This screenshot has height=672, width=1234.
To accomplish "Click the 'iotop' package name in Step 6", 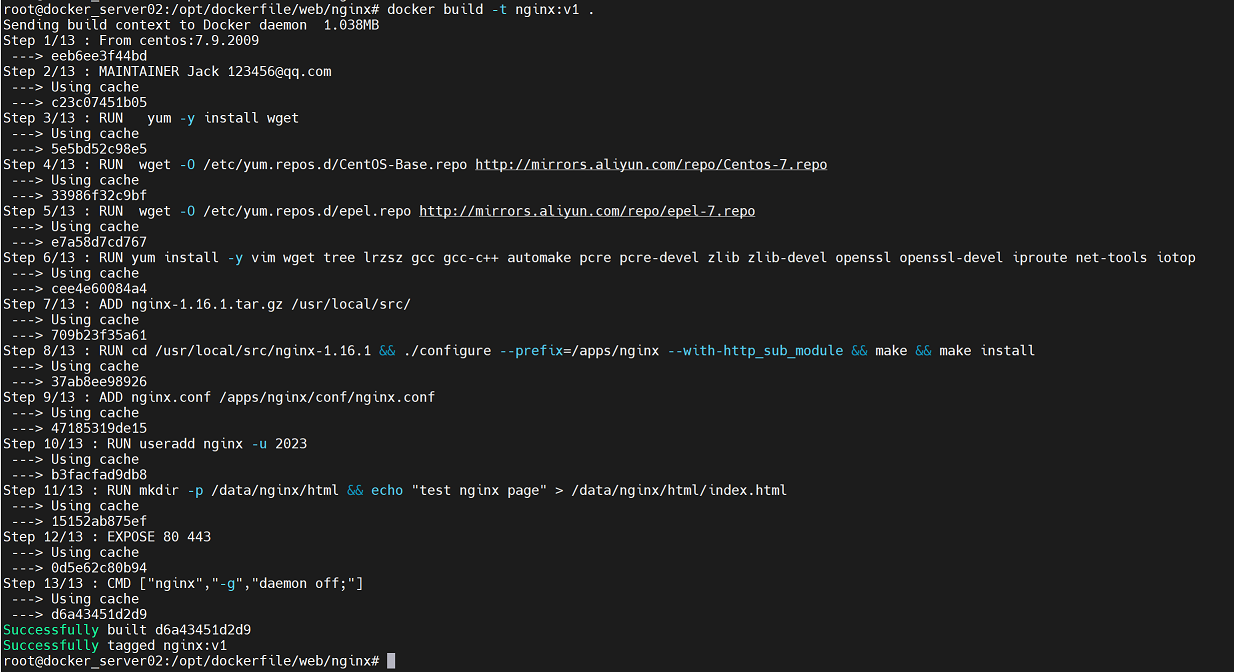I will 1176,257.
